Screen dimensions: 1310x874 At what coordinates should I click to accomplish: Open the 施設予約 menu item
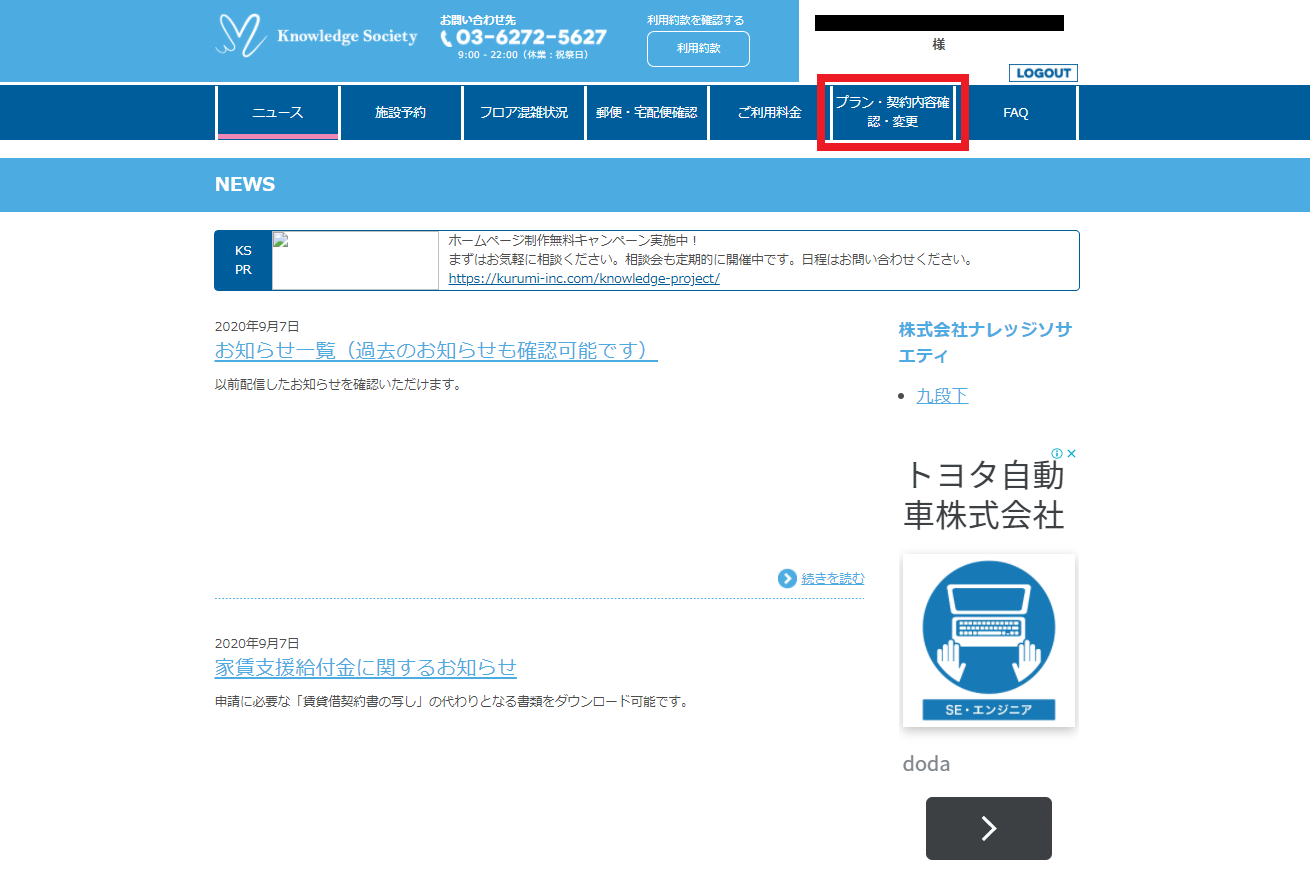[x=400, y=113]
